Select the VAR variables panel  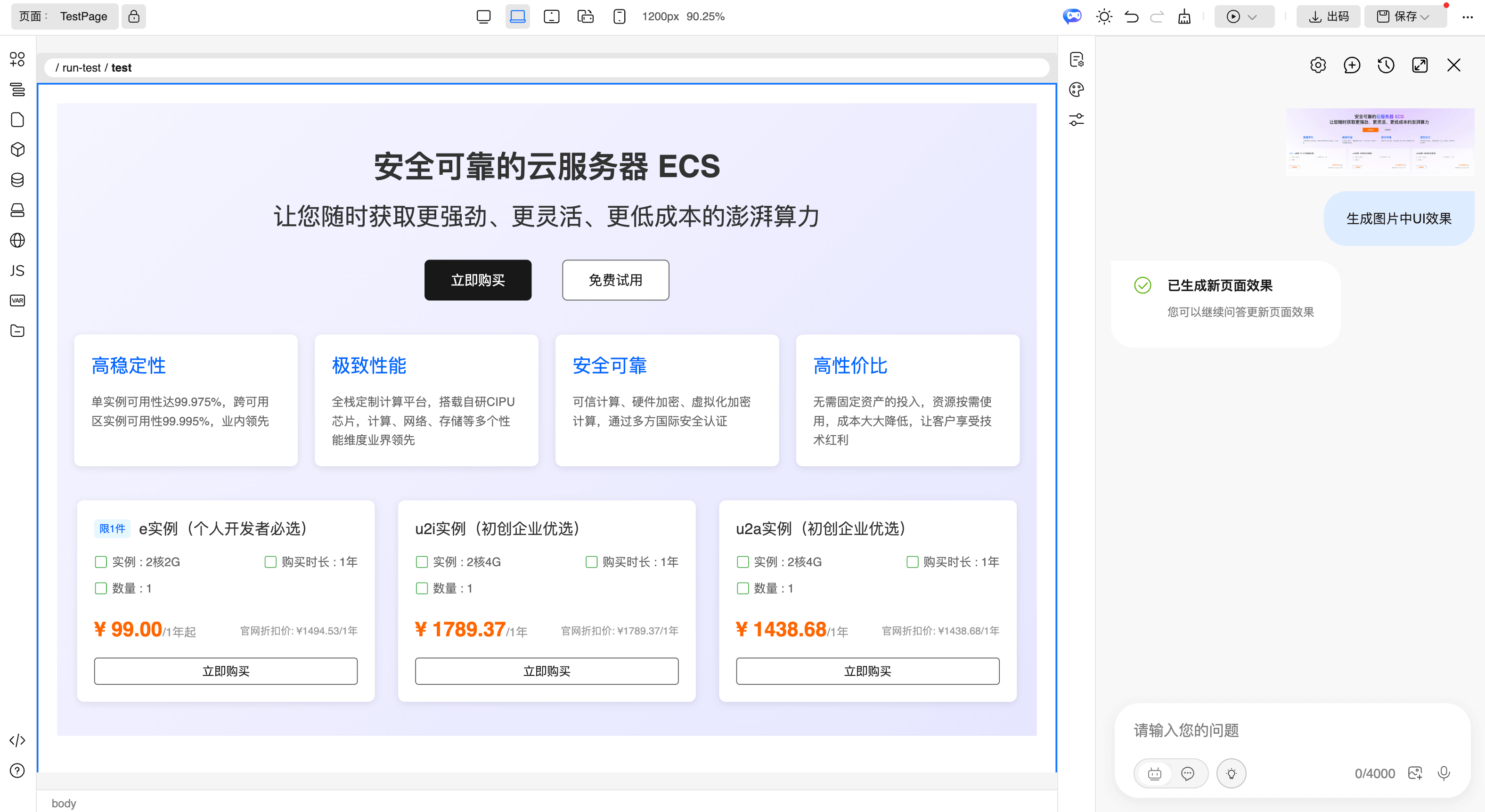(16, 300)
